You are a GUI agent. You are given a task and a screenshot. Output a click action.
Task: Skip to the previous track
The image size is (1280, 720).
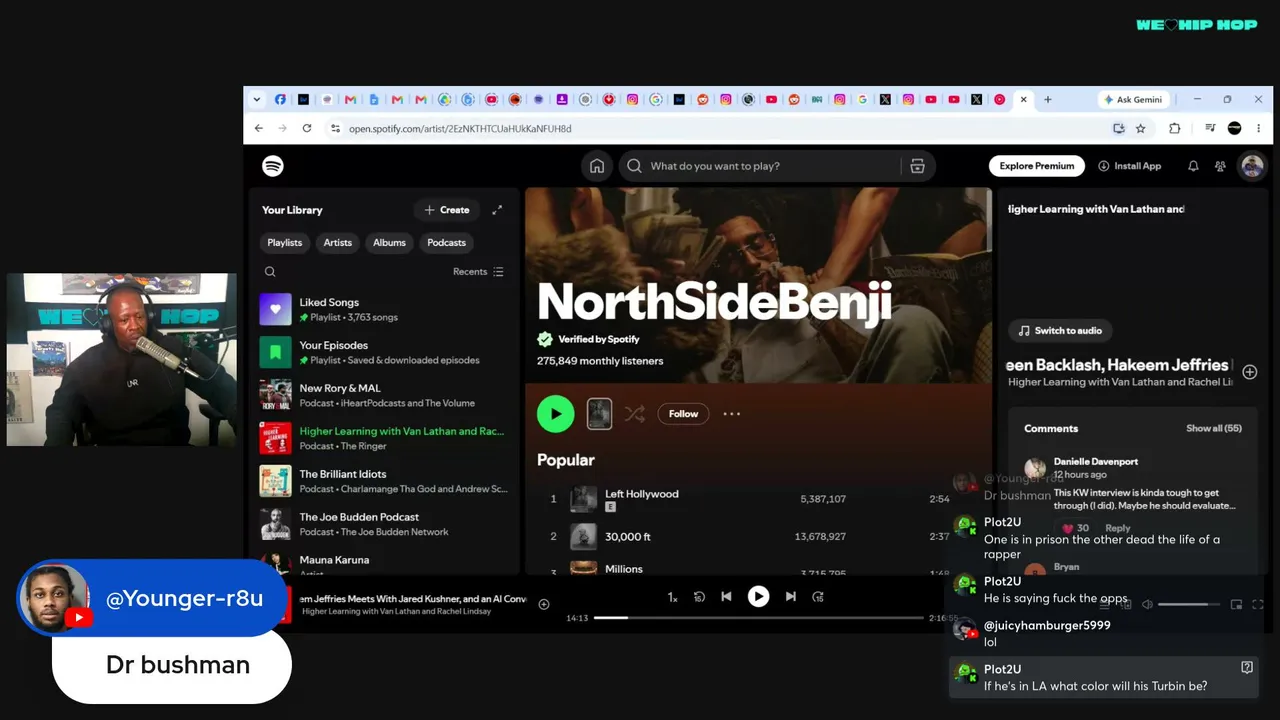[x=726, y=597]
